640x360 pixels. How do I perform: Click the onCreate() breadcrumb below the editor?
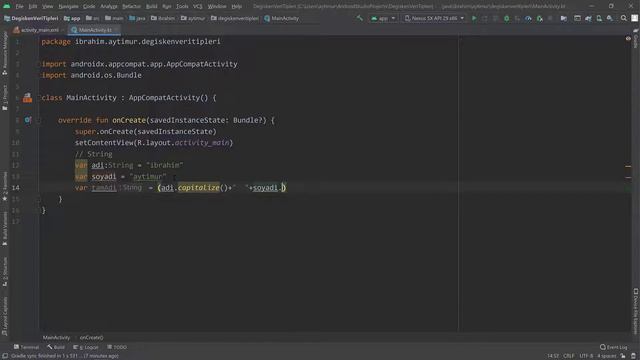[91, 338]
